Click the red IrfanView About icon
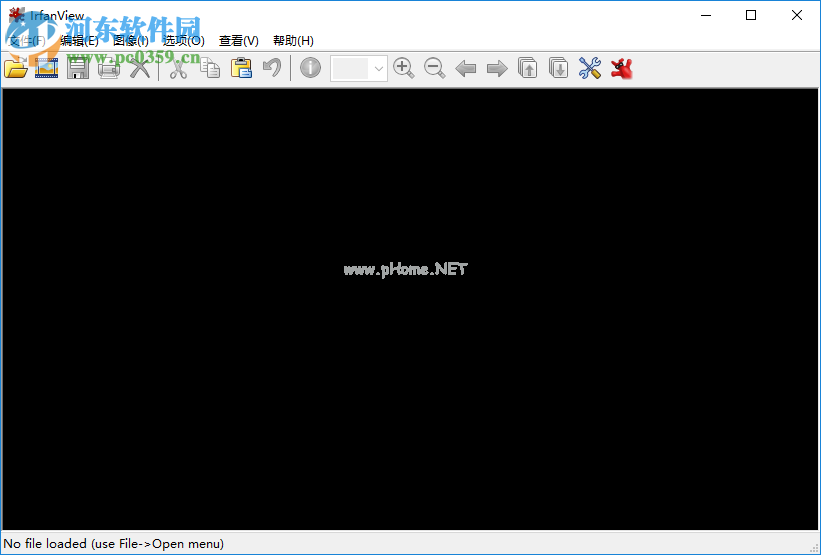The height and width of the screenshot is (555, 821). pyautogui.click(x=622, y=68)
